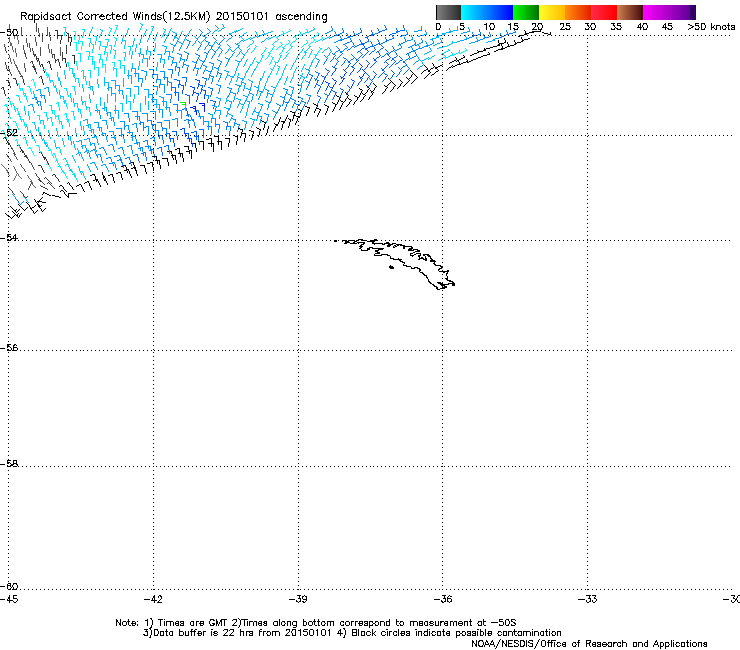Click the green 15-20 knots legend segment

pos(526,12)
